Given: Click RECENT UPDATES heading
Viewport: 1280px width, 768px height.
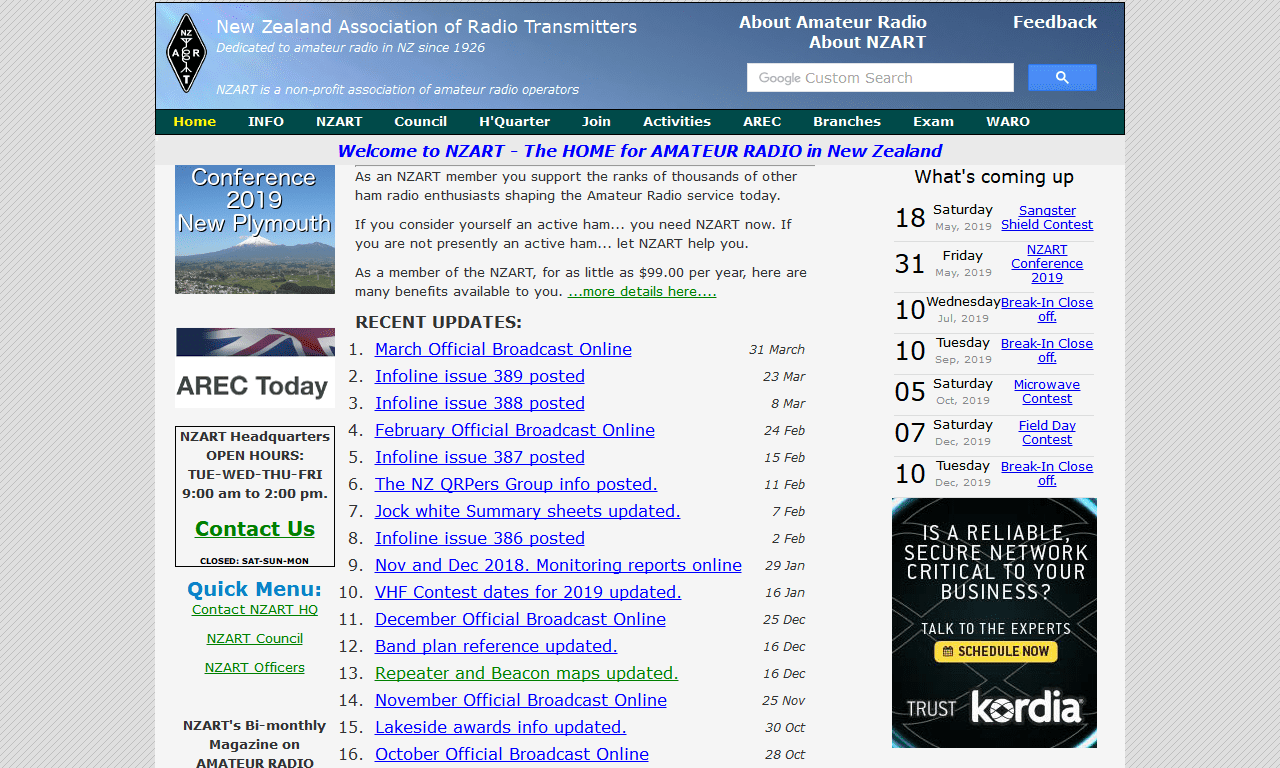Looking at the screenshot, I should click(439, 322).
